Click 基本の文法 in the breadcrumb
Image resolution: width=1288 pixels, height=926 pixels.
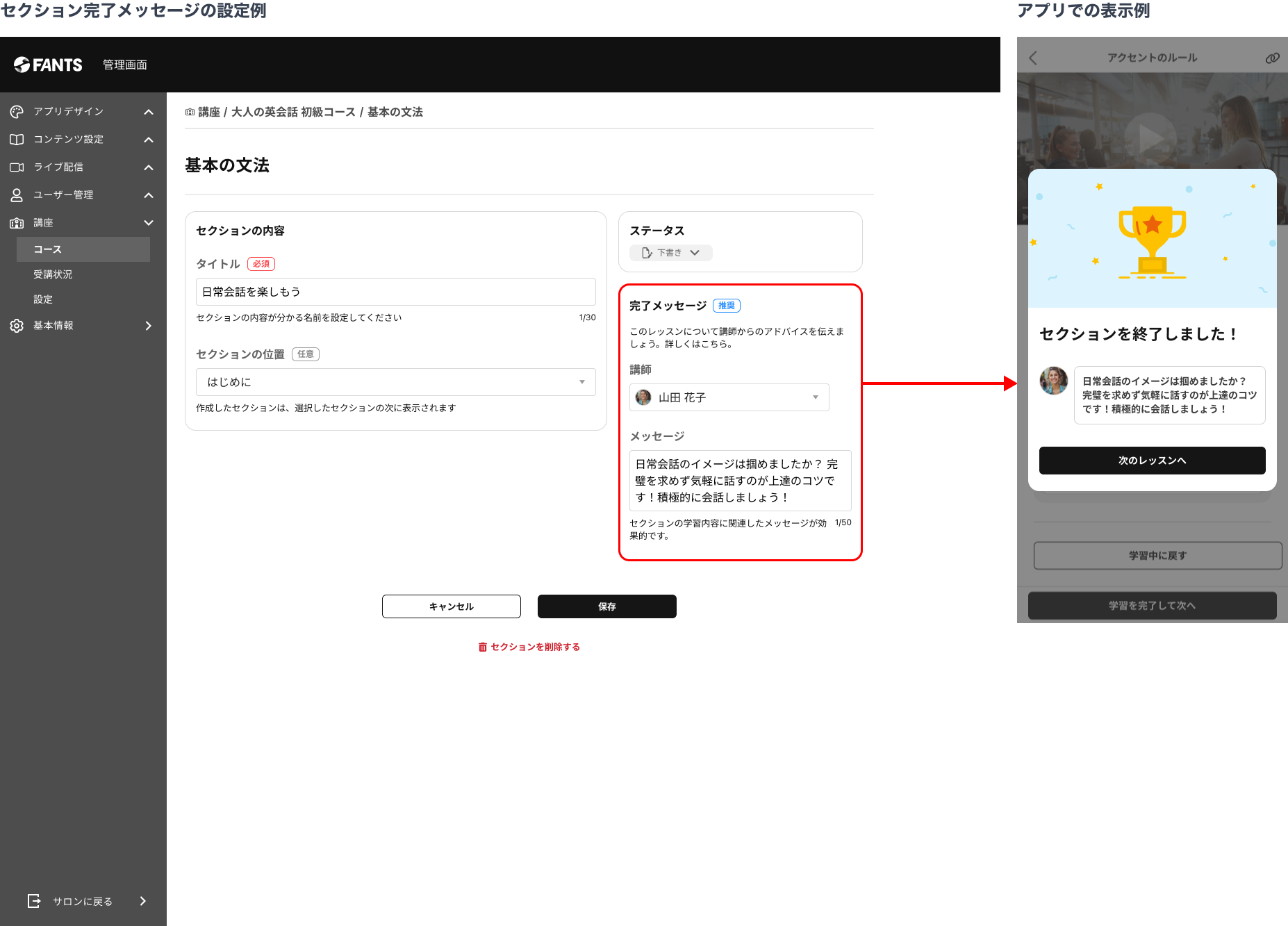pos(395,112)
